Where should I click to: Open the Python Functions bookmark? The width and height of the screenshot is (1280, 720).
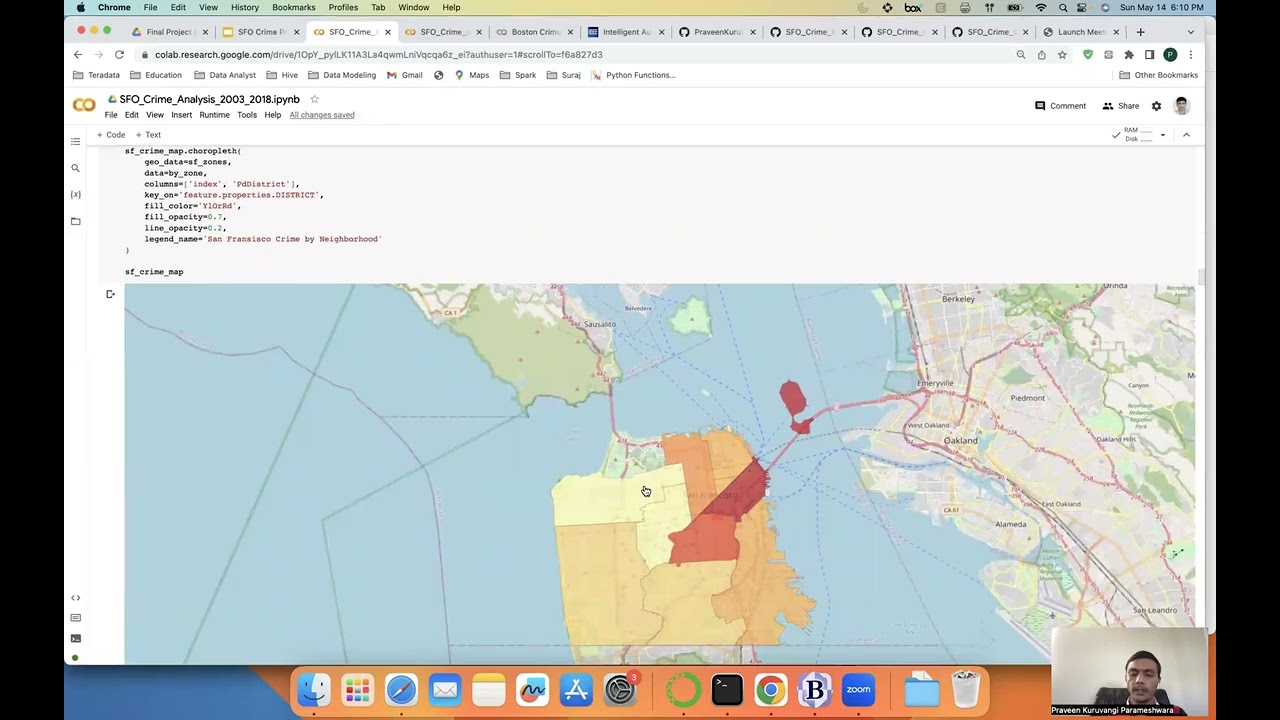(x=633, y=75)
